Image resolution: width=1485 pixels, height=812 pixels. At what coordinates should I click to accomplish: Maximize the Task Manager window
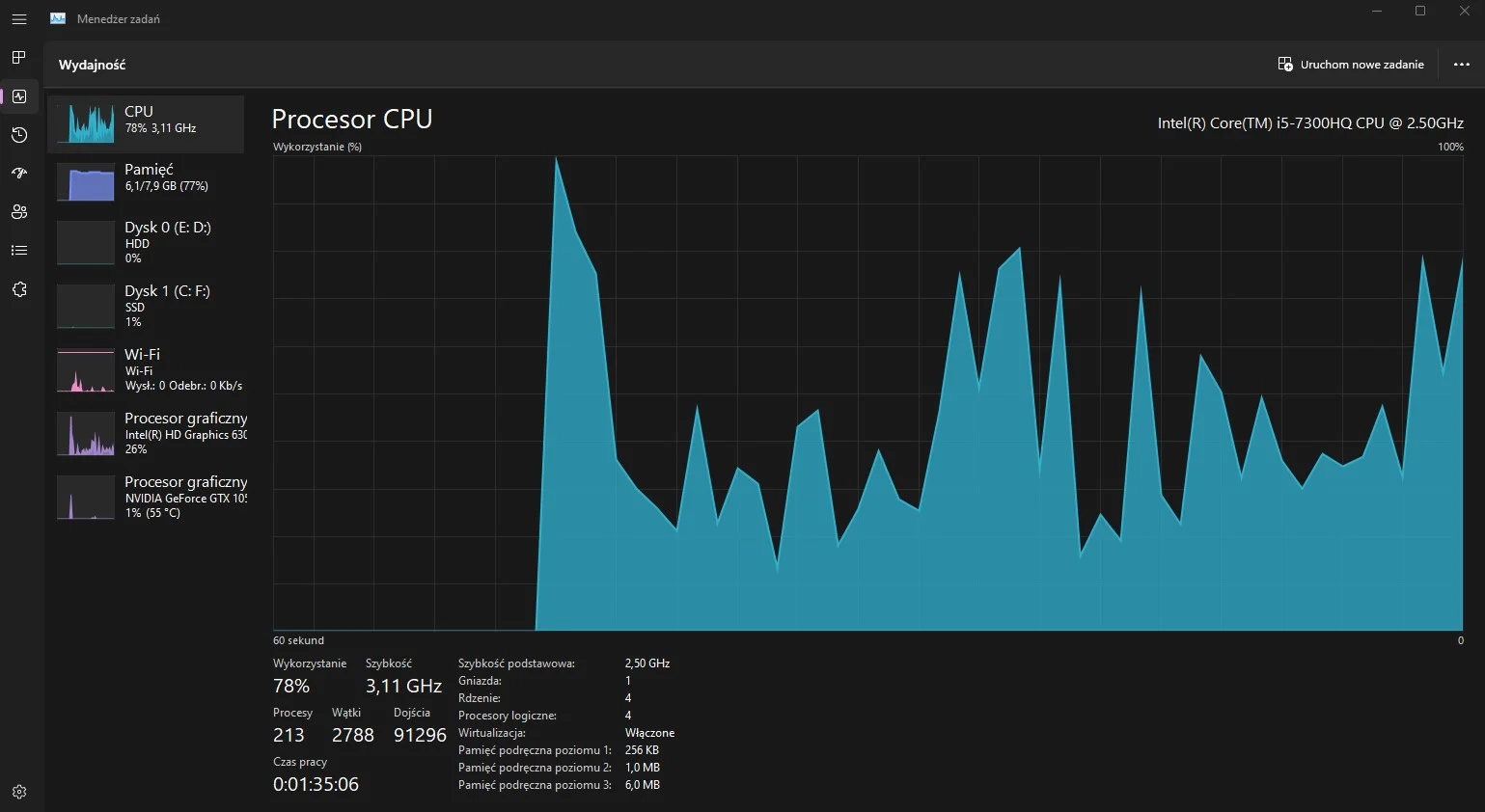[1420, 12]
